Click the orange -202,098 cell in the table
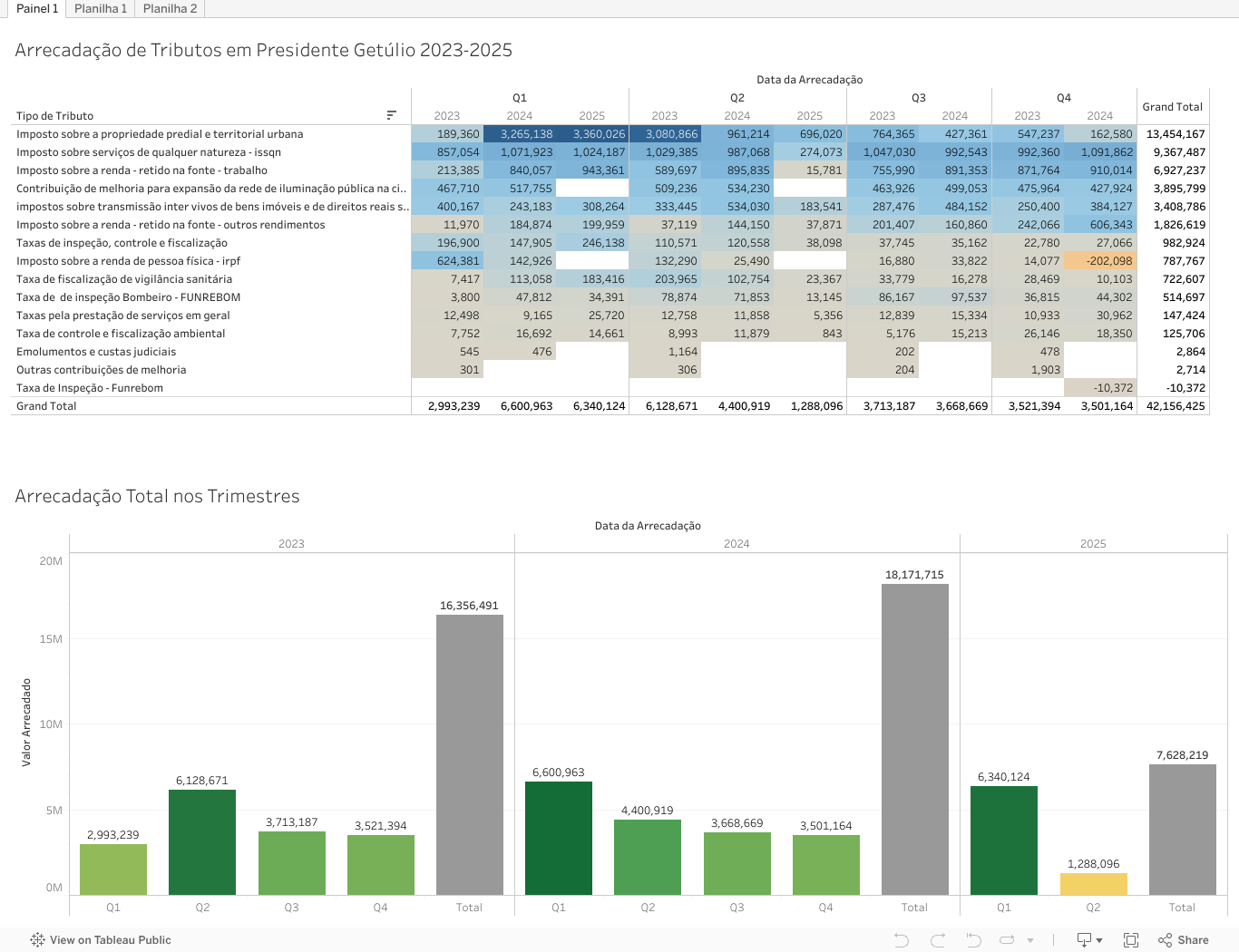 pos(1100,261)
